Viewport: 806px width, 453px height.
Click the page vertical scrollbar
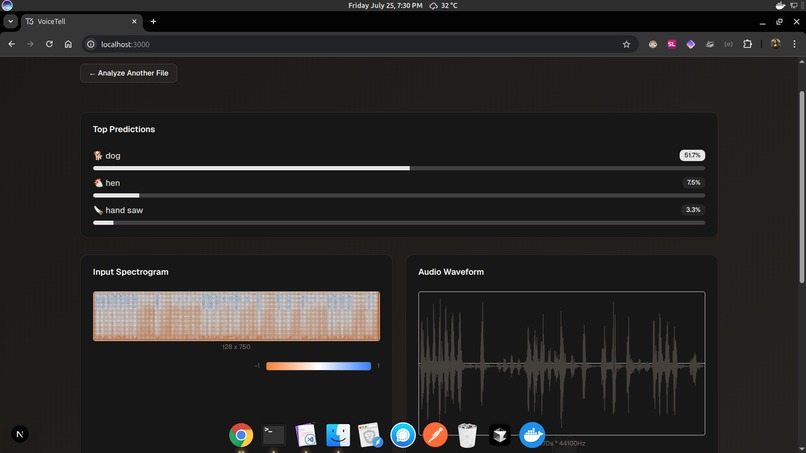click(801, 187)
